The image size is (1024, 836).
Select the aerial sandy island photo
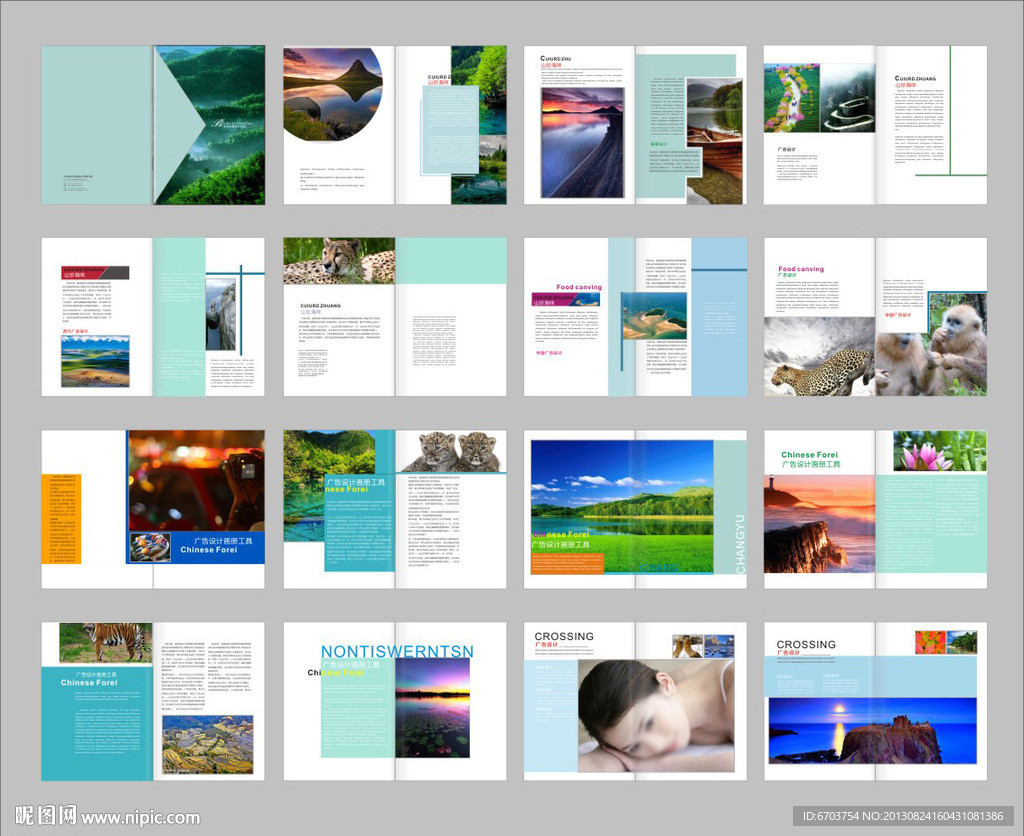pos(654,316)
